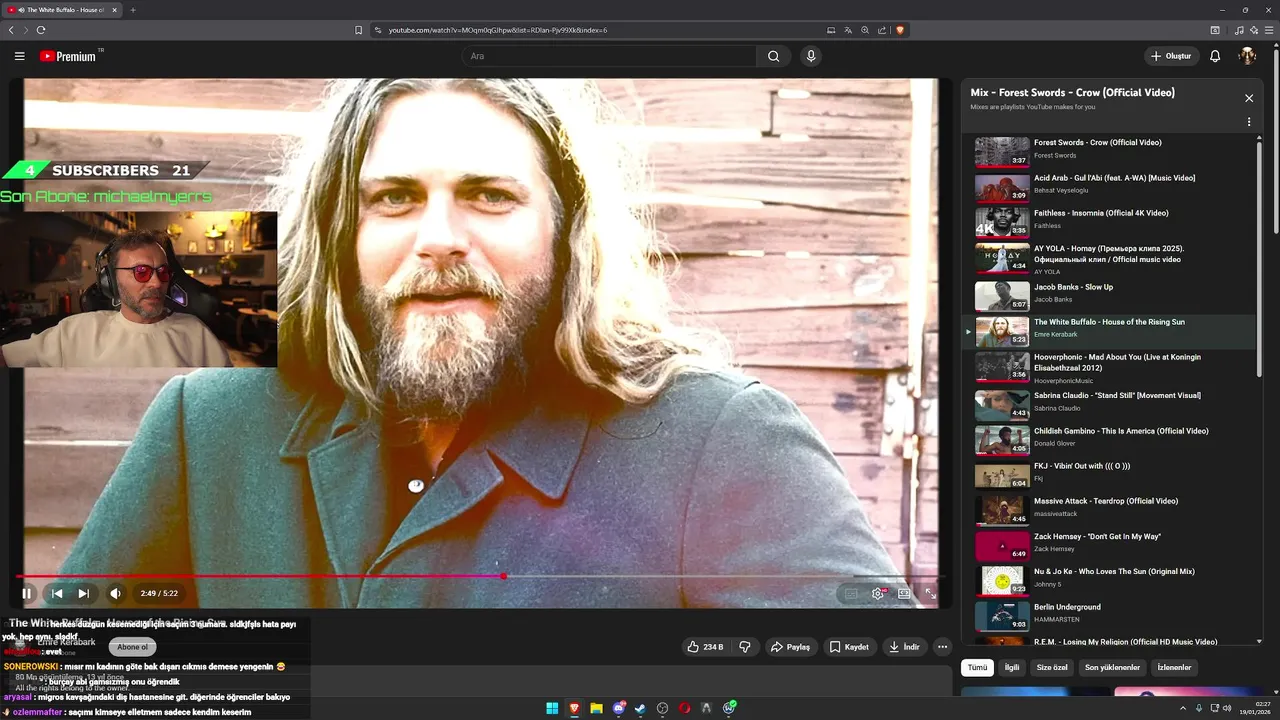
Task: Play Jacob Banks - Slow Up
Action: click(x=1110, y=295)
